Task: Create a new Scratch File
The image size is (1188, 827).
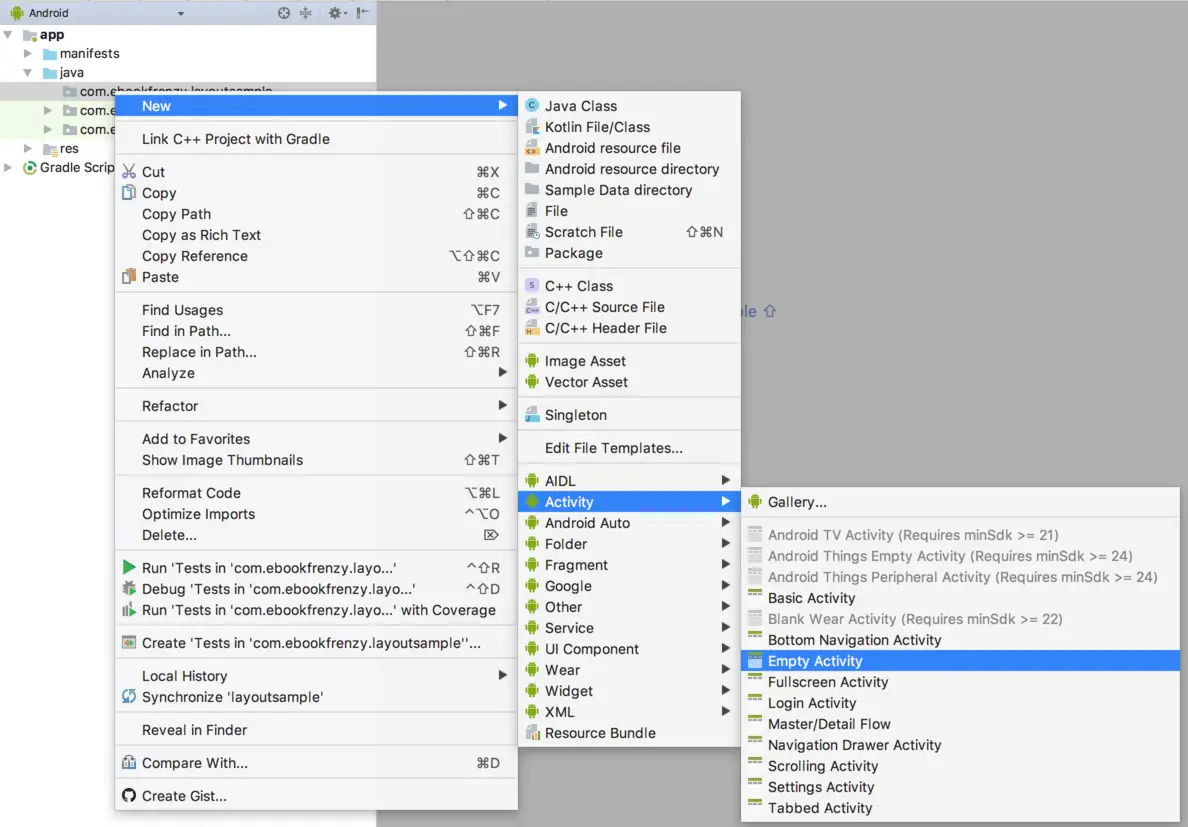Action: [x=585, y=231]
